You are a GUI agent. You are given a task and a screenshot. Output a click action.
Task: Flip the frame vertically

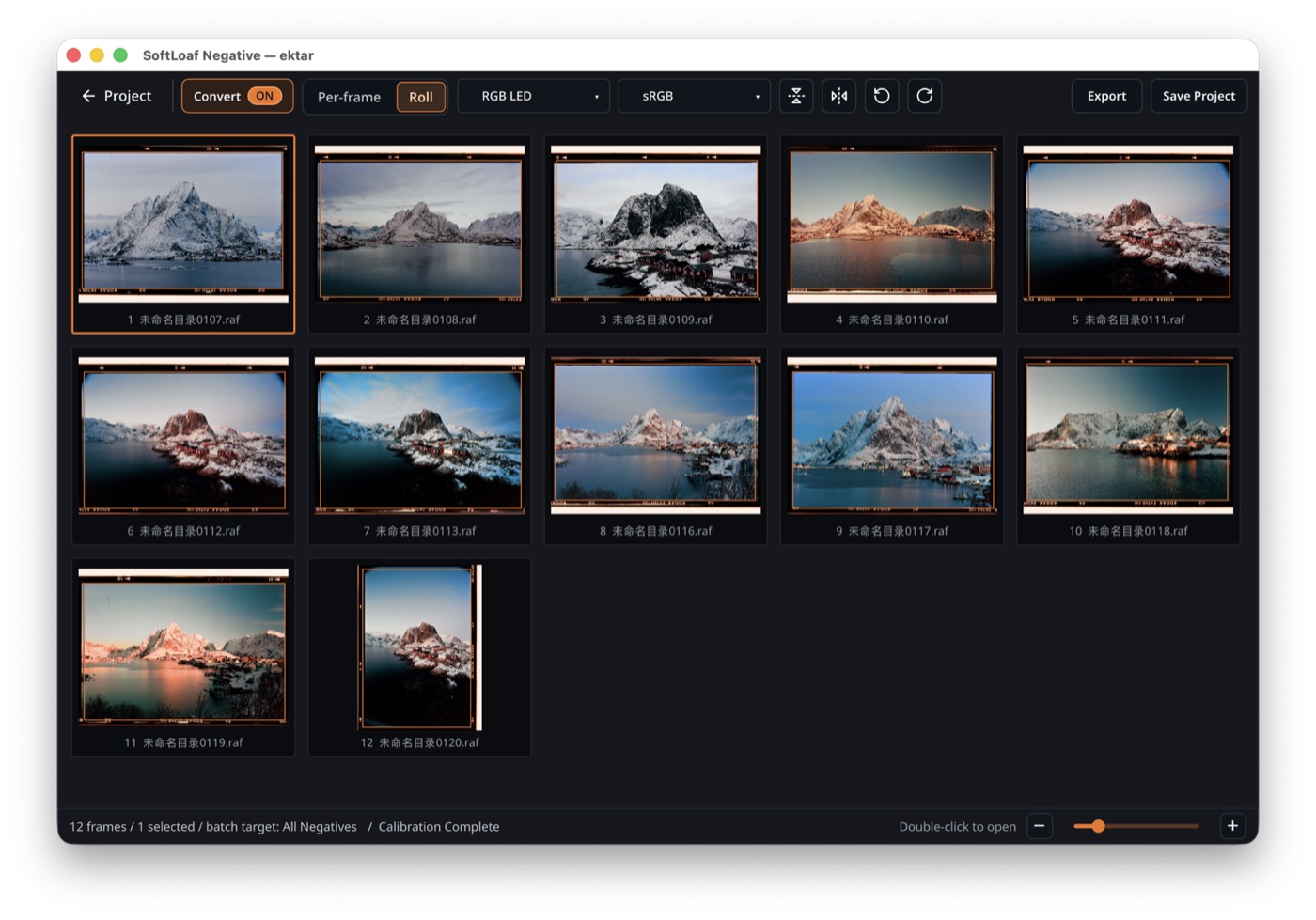[x=796, y=96]
